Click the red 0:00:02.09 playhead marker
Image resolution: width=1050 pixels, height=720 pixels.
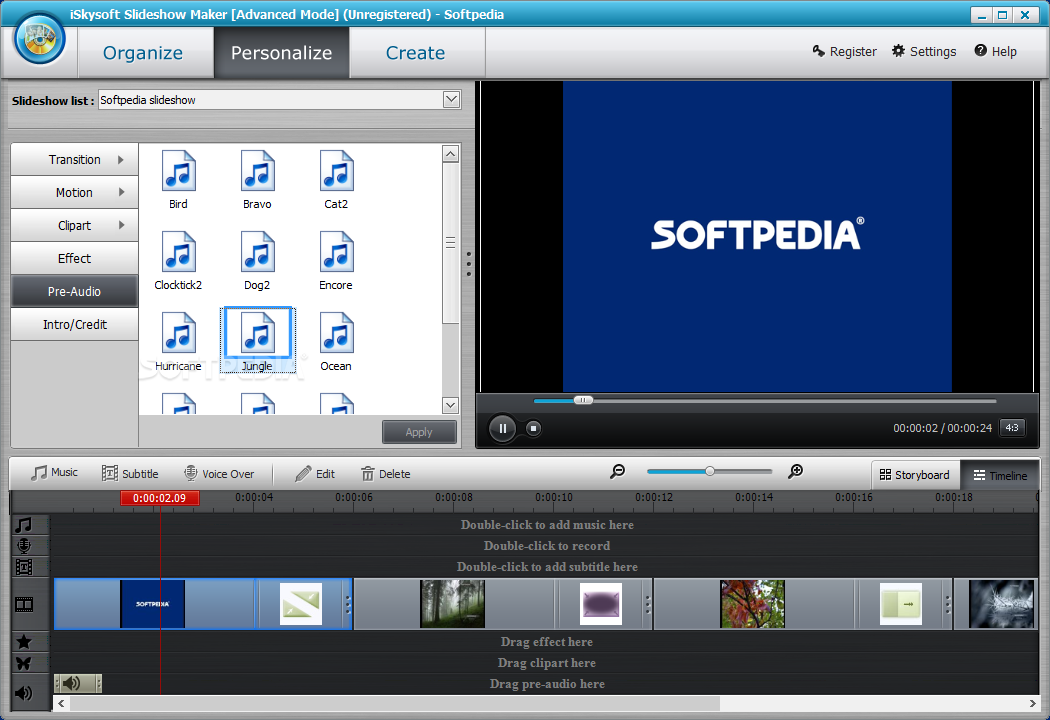159,498
